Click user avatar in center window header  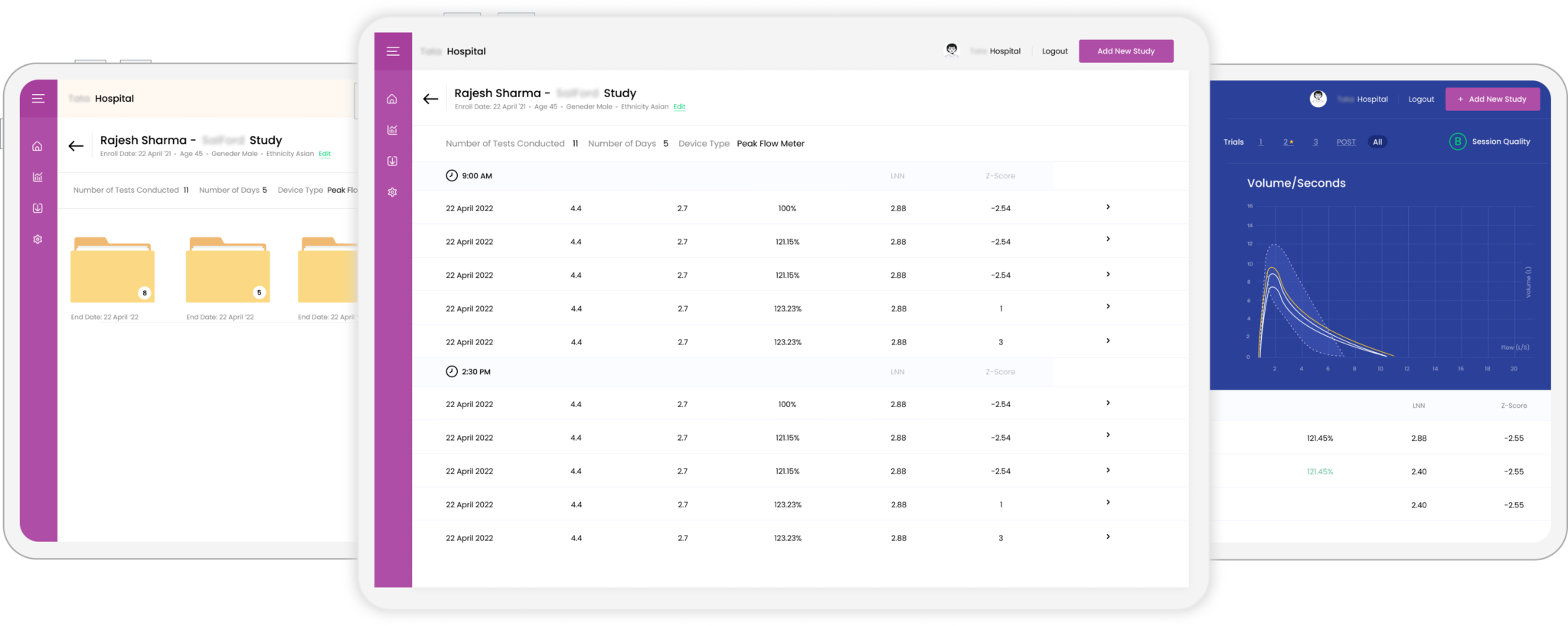coord(952,51)
